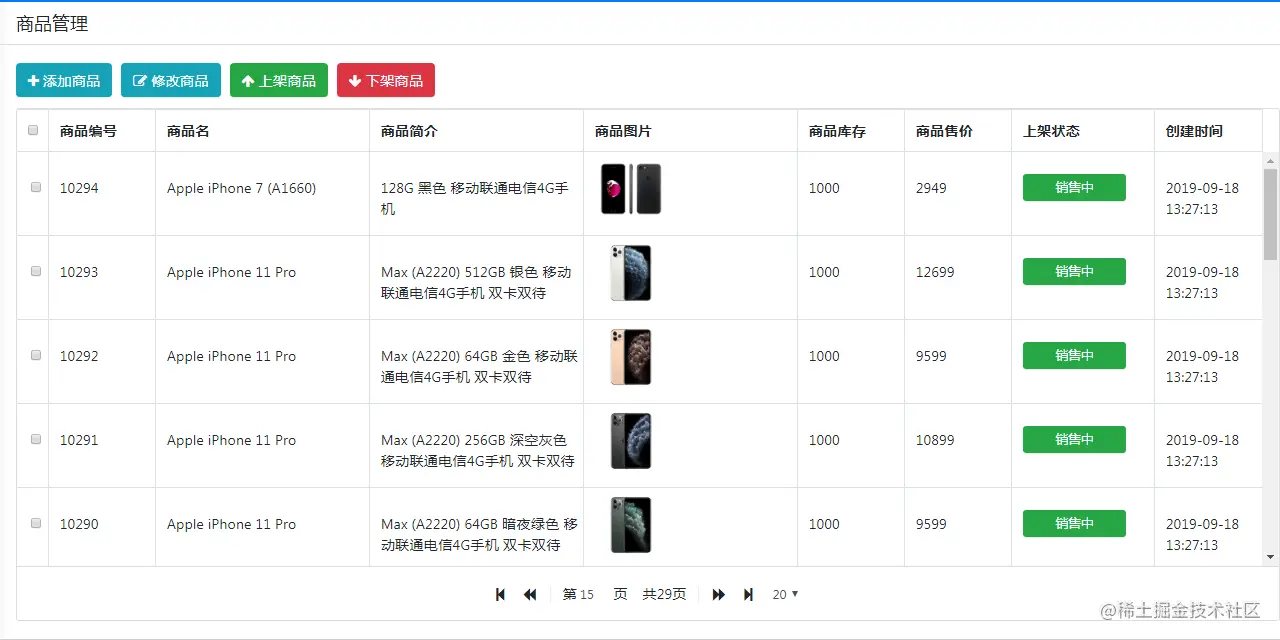Viewport: 1280px width, 640px height.
Task: View midnight green iPhone image for 10290
Action: 631,525
